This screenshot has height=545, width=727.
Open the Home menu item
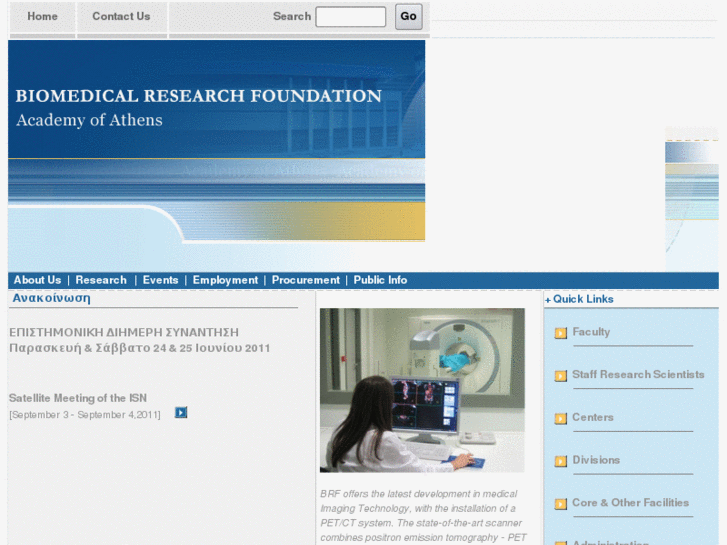pos(42,16)
